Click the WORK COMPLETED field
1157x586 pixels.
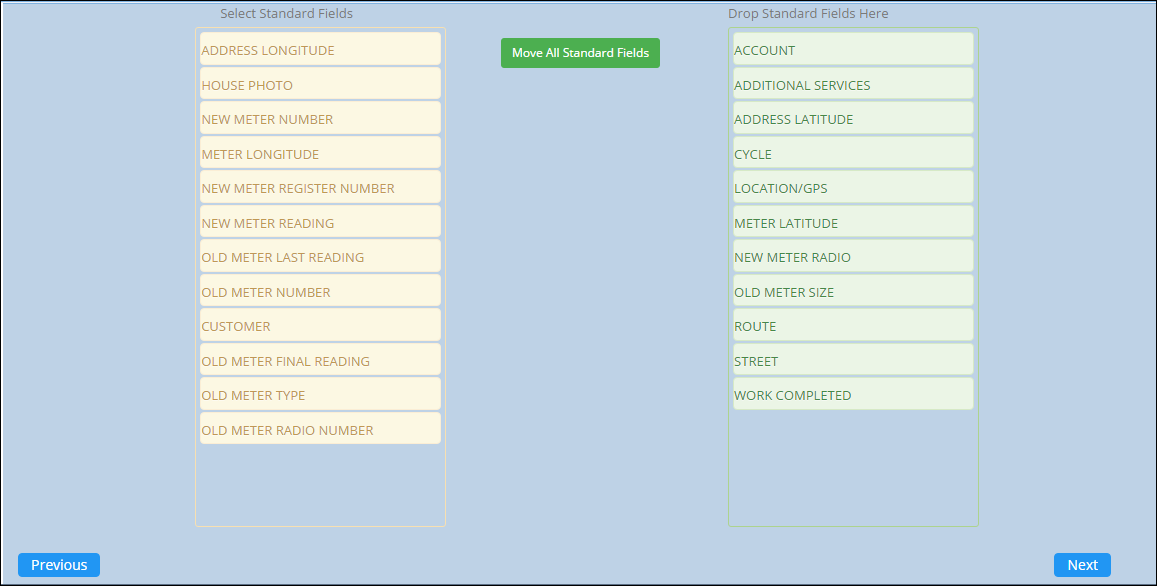(x=853, y=395)
